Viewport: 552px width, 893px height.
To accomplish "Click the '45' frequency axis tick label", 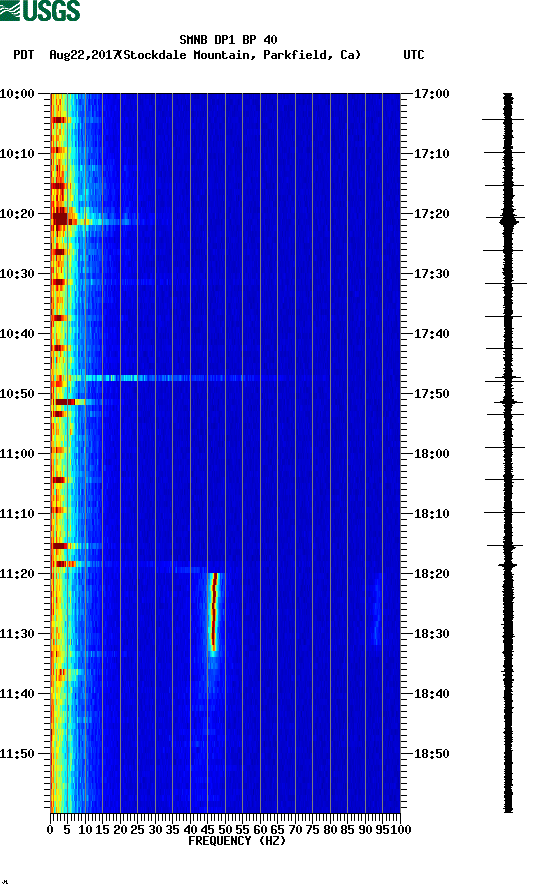I will tap(207, 830).
